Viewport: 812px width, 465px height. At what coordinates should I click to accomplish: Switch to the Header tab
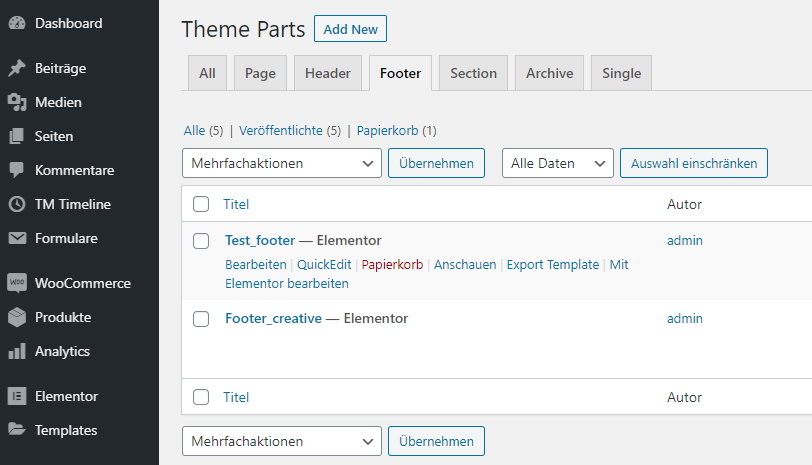[x=327, y=73]
